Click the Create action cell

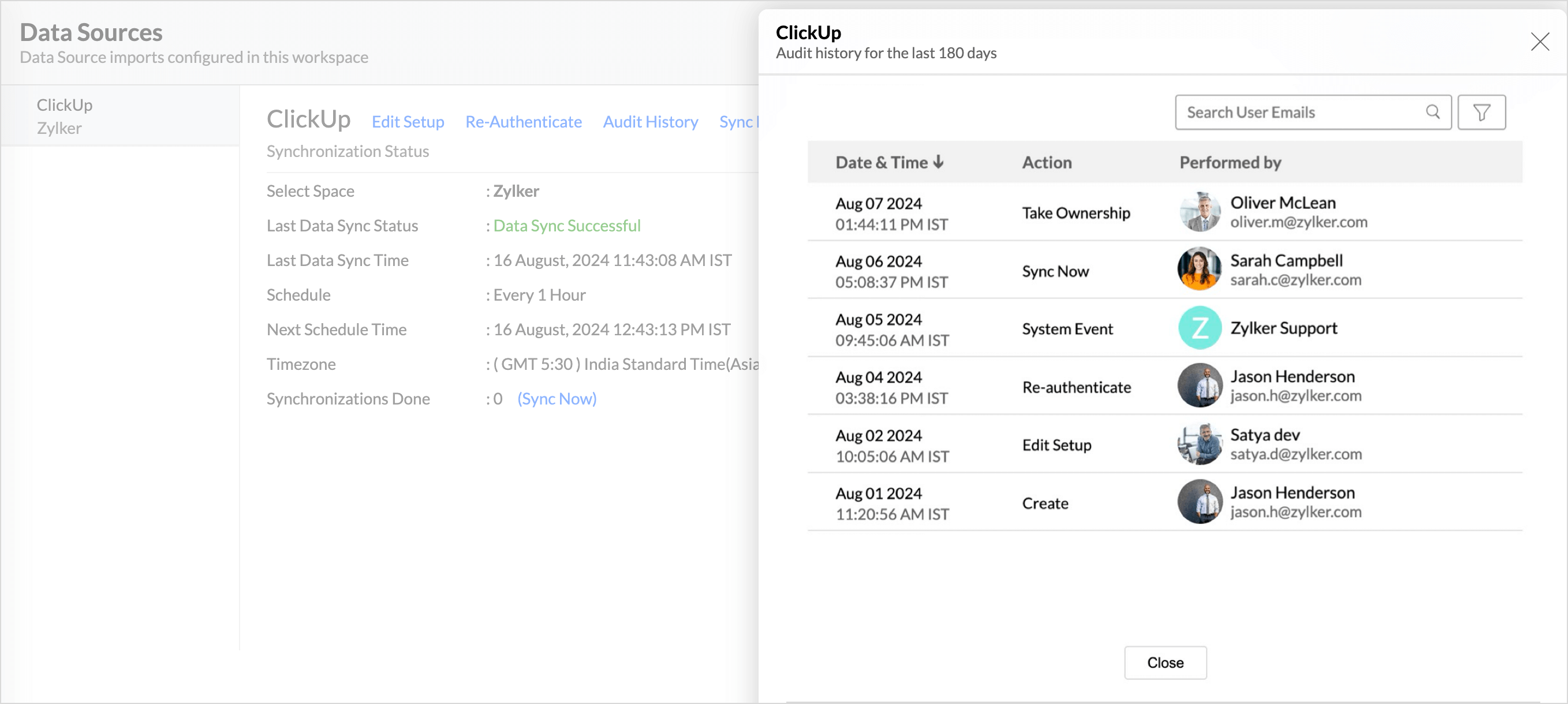1045,503
